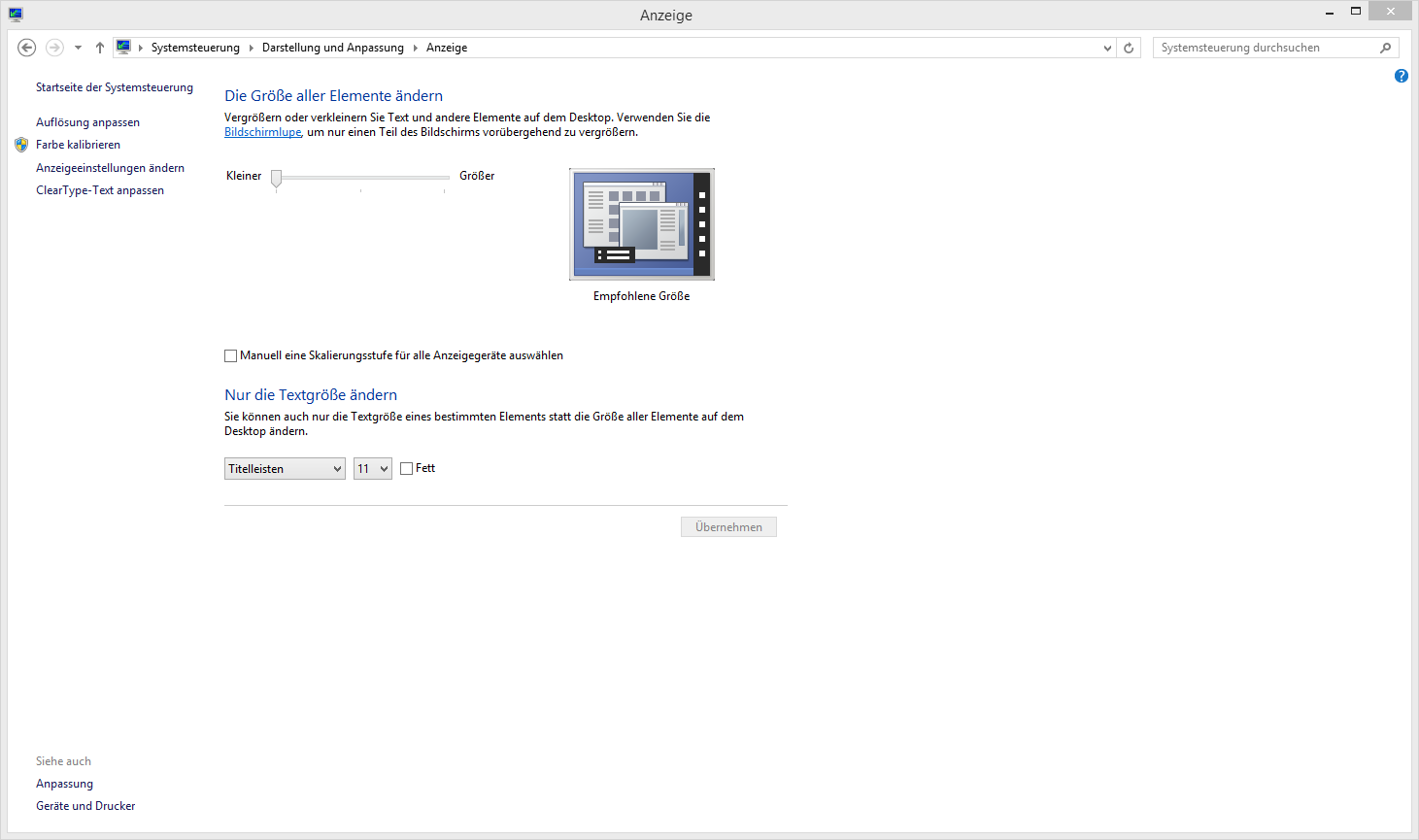Screen dimensions: 1419x840
Task: Select Systemsteuerung in breadcrumb path
Action: click(195, 48)
